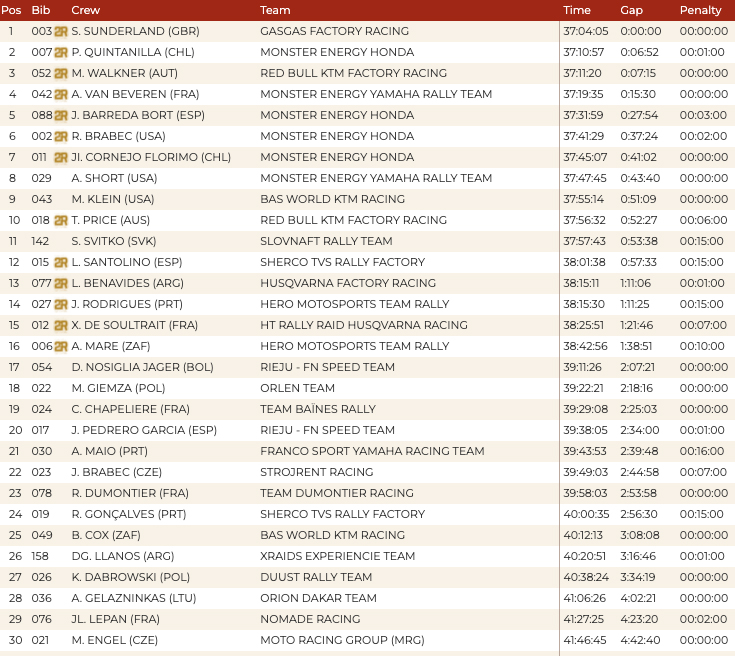Click time value 37:04:05
The image size is (735, 656).
pyautogui.click(x=586, y=31)
